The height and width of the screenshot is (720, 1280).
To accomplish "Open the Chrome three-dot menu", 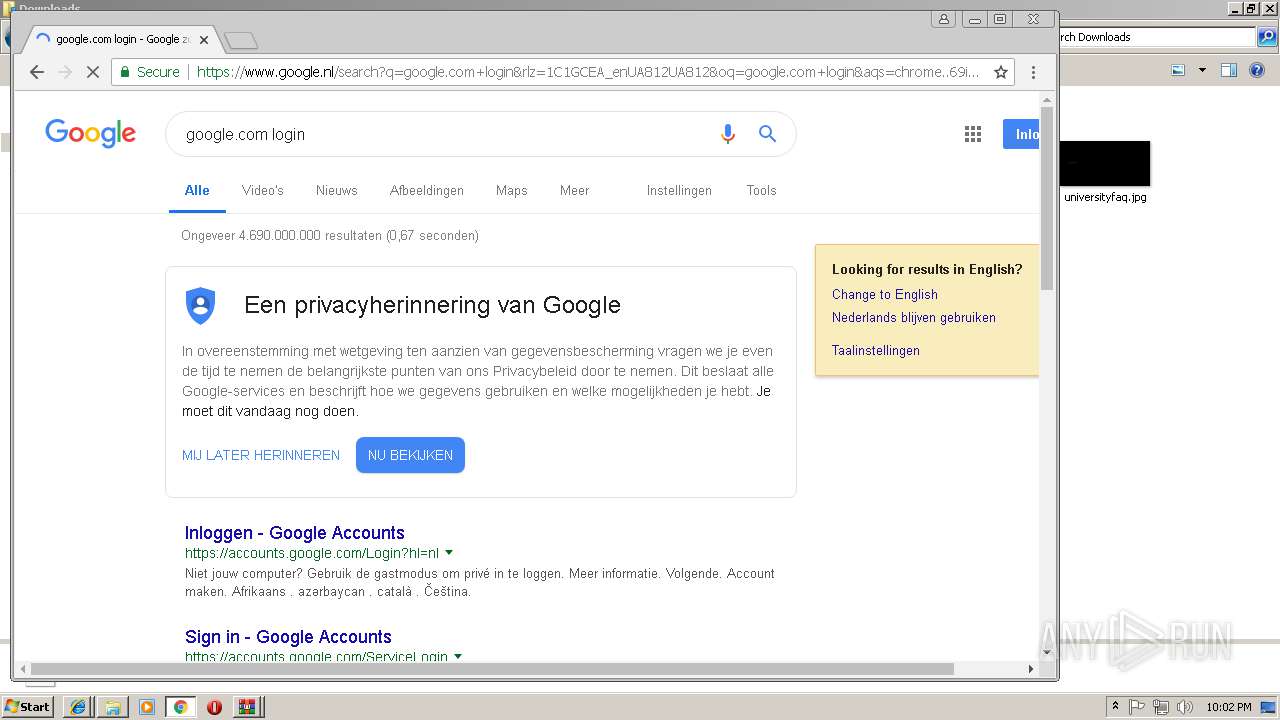I will (1033, 72).
